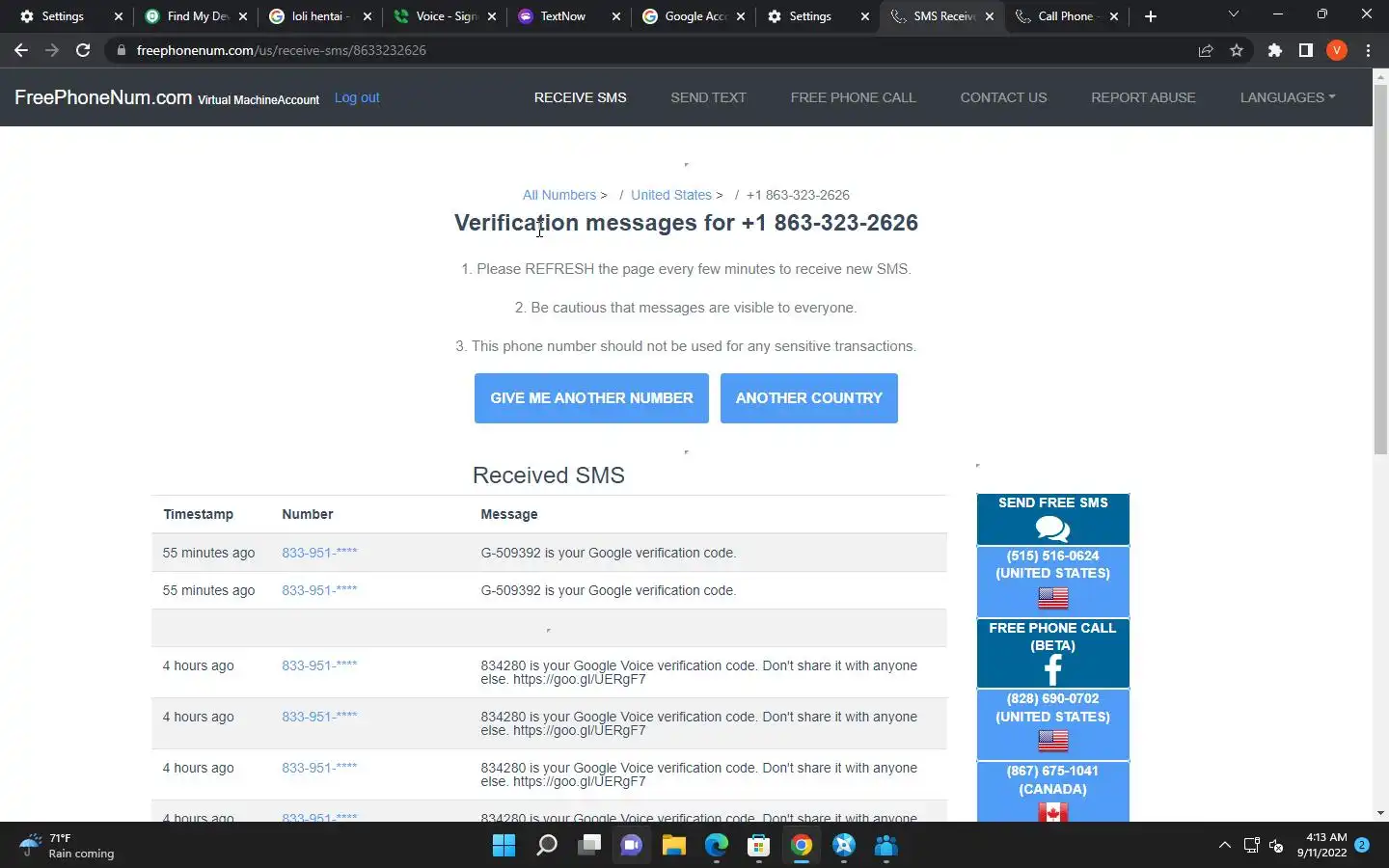Close the Find My Device tab

[243, 16]
